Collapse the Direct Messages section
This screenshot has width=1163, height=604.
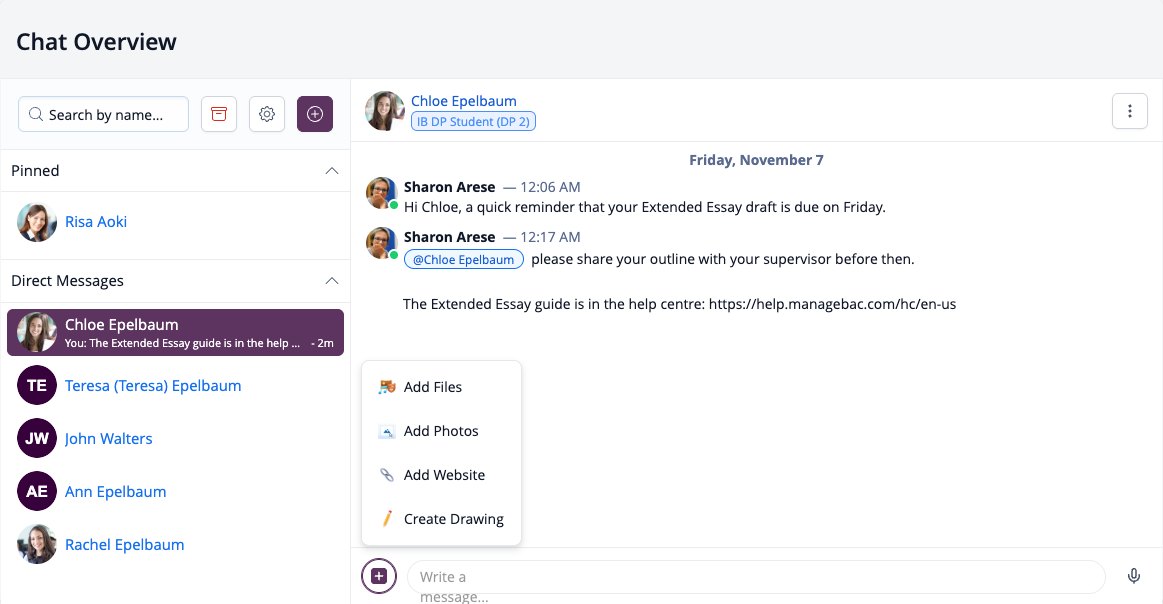click(332, 280)
